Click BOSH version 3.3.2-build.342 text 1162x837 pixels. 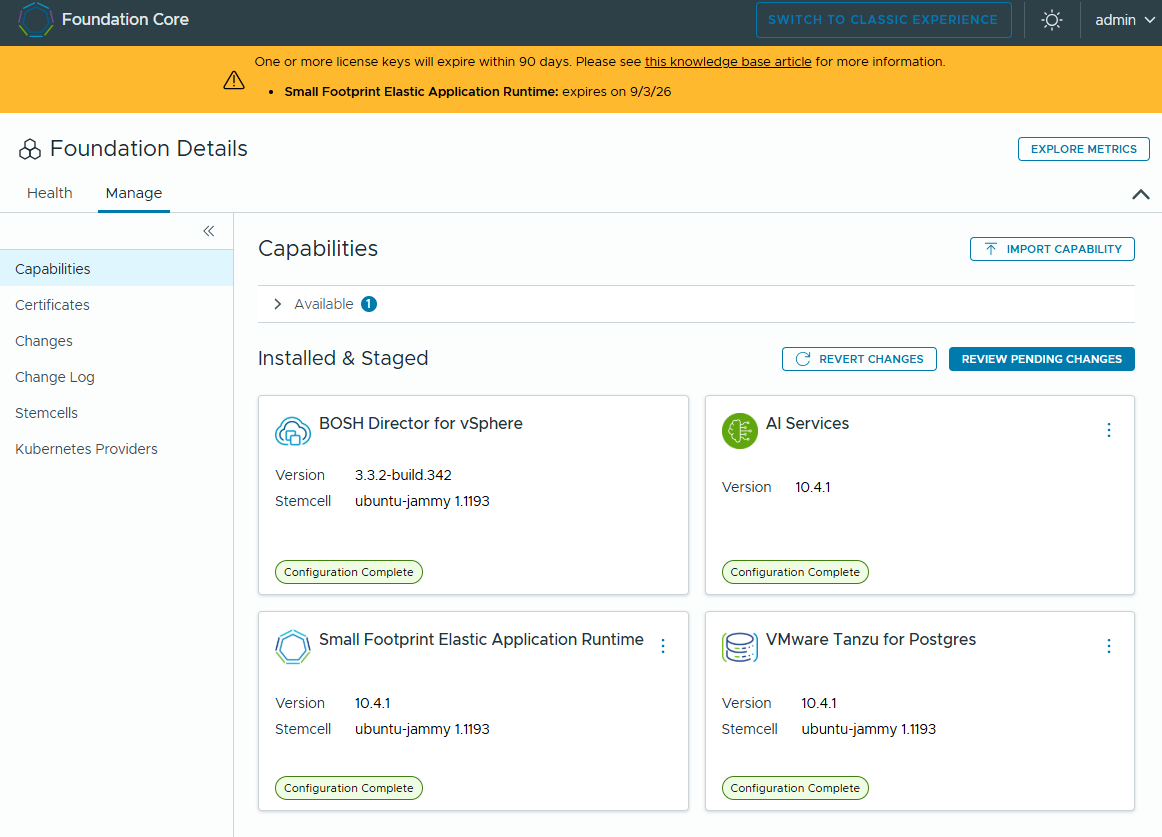click(403, 475)
